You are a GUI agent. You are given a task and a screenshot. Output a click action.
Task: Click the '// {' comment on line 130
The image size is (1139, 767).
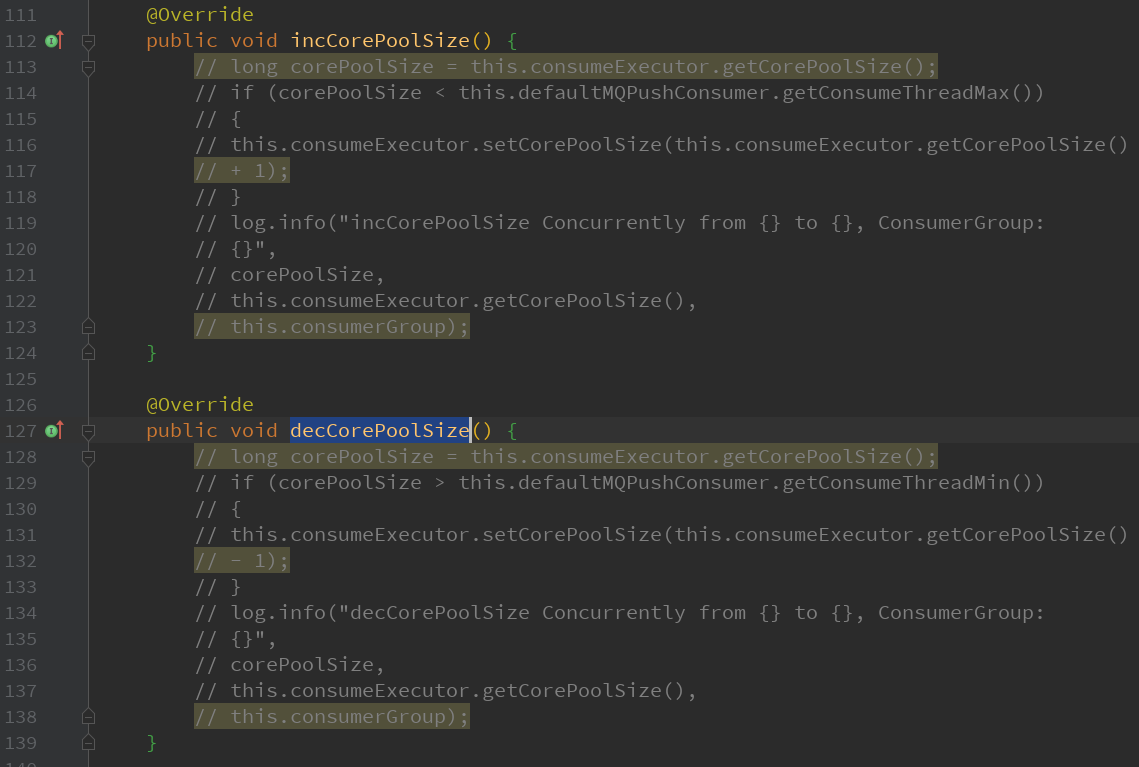point(218,509)
